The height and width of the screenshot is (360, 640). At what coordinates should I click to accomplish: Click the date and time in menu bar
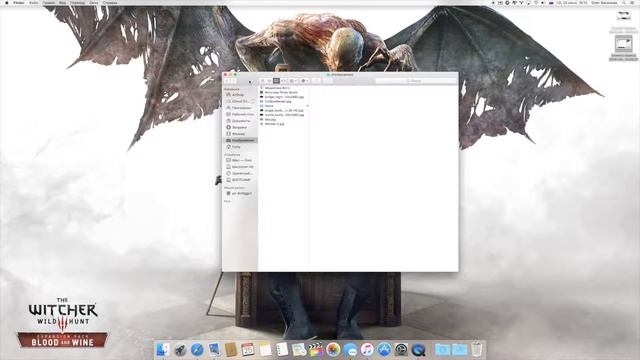[572, 2]
